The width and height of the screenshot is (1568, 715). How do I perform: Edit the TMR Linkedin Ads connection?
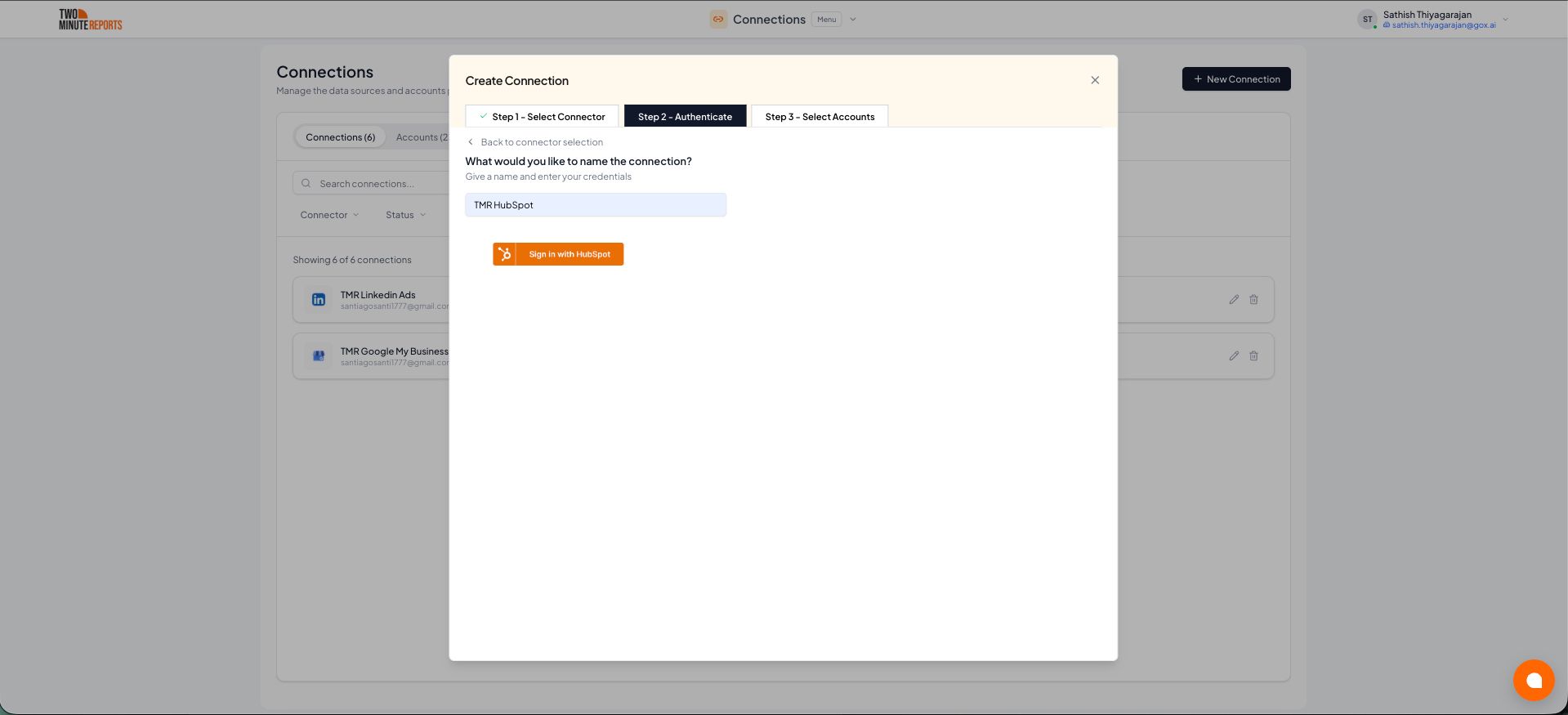tap(1234, 300)
